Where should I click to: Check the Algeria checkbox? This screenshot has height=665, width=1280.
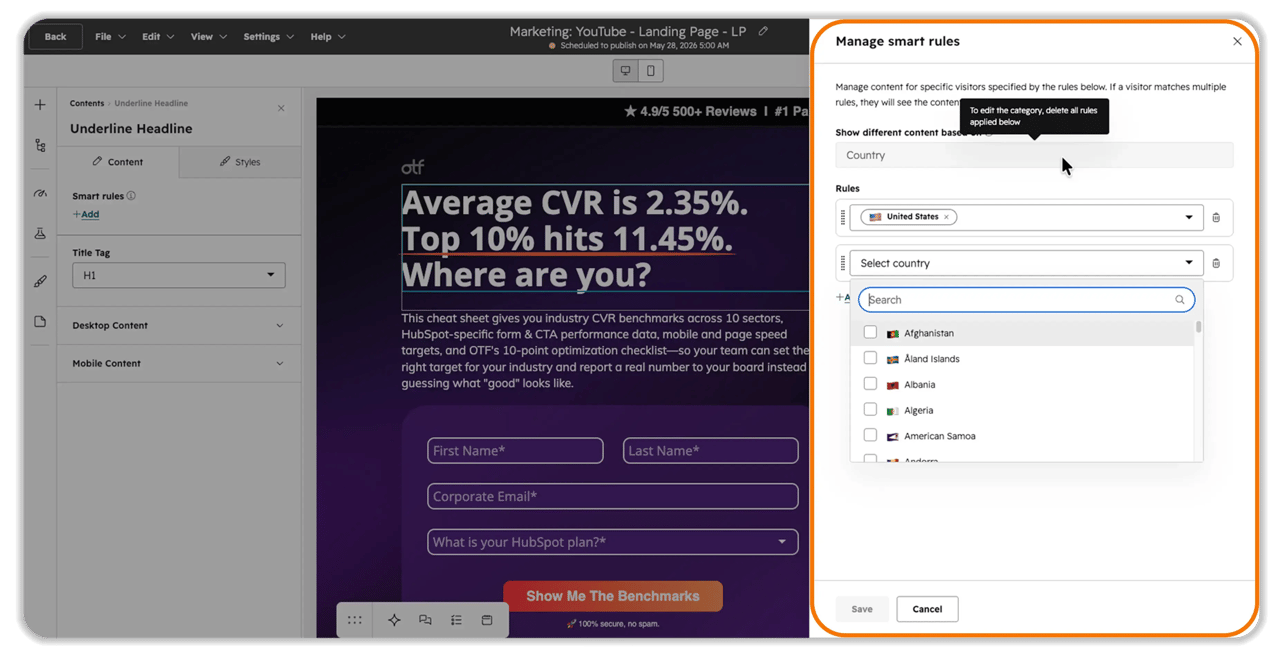pyautogui.click(x=870, y=410)
